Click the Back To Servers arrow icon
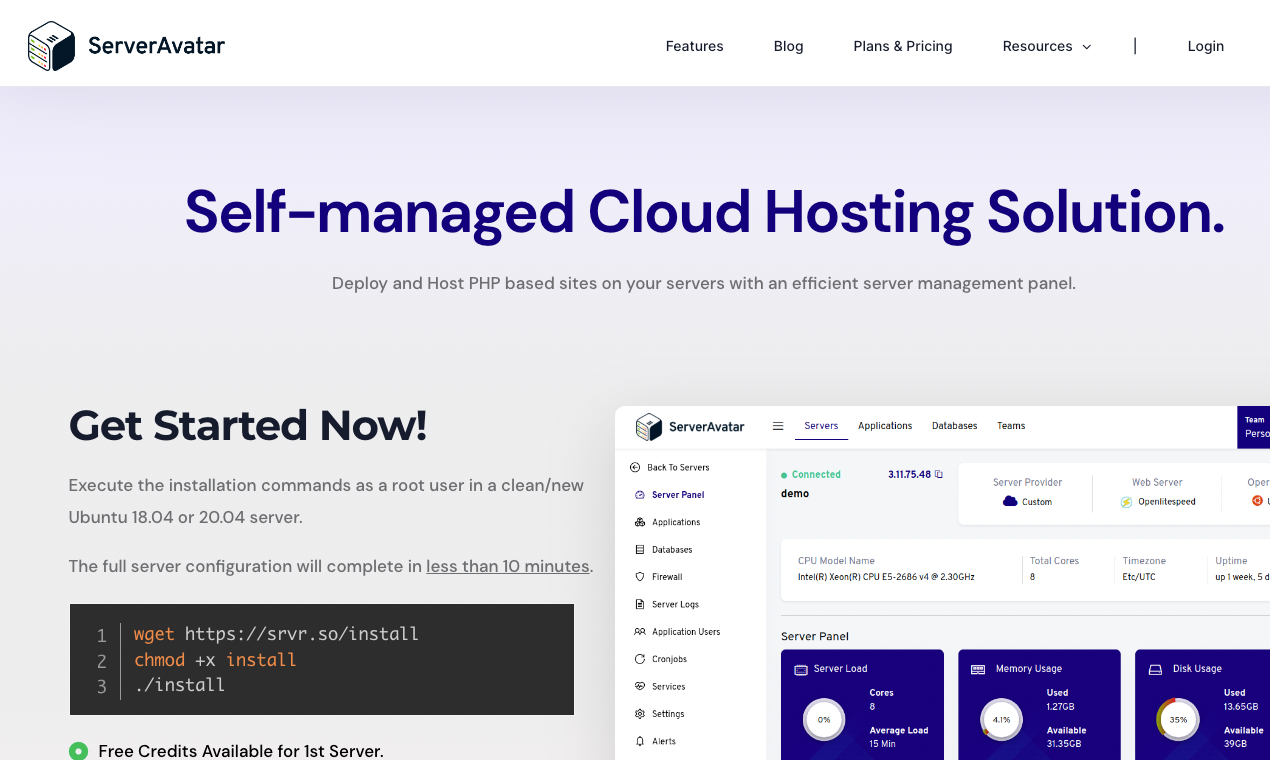Image resolution: width=1270 pixels, height=760 pixels. pos(635,467)
